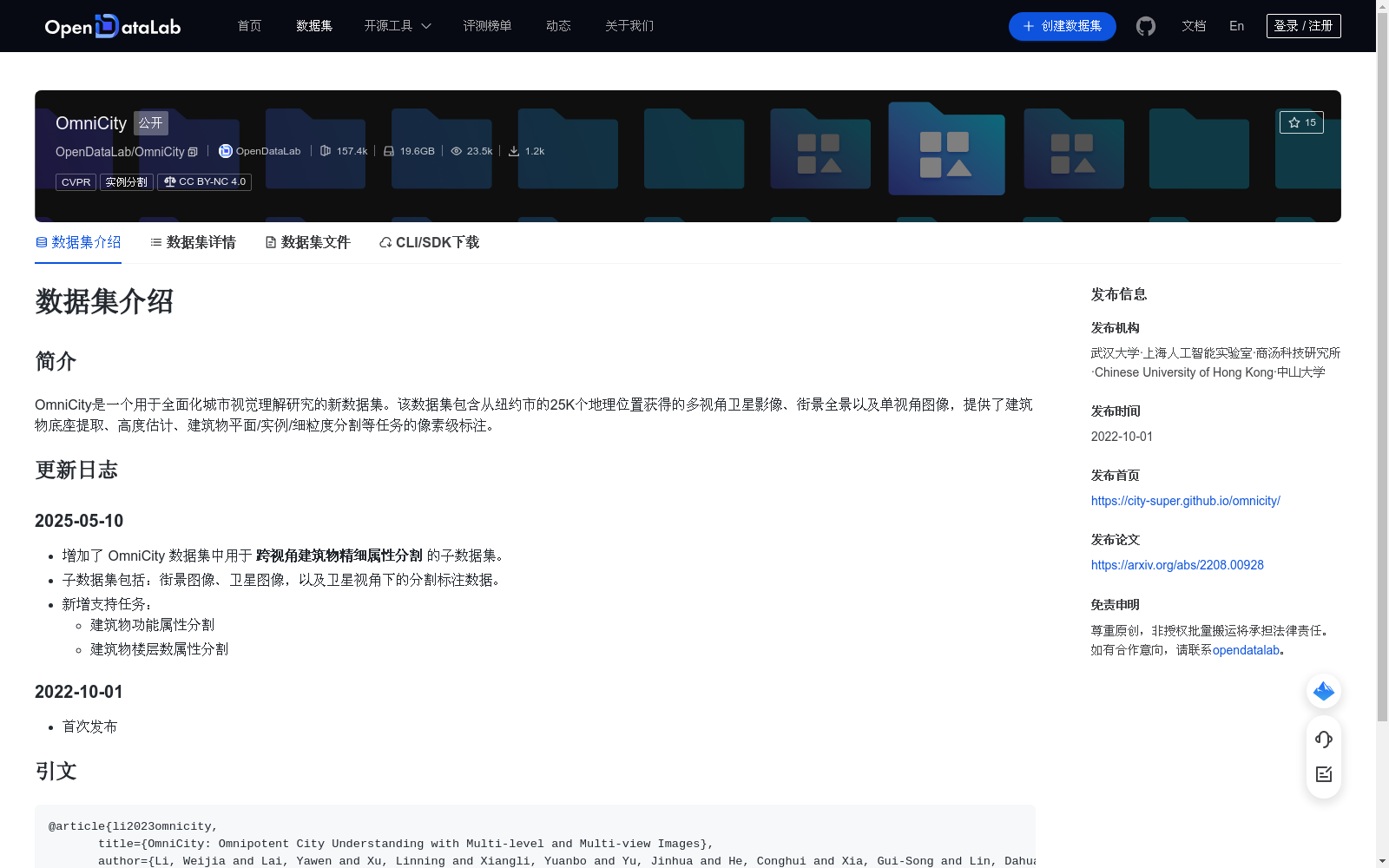Click the OpenDataLab publisher avatar
Viewport: 1389px width, 868px height.
[226, 151]
